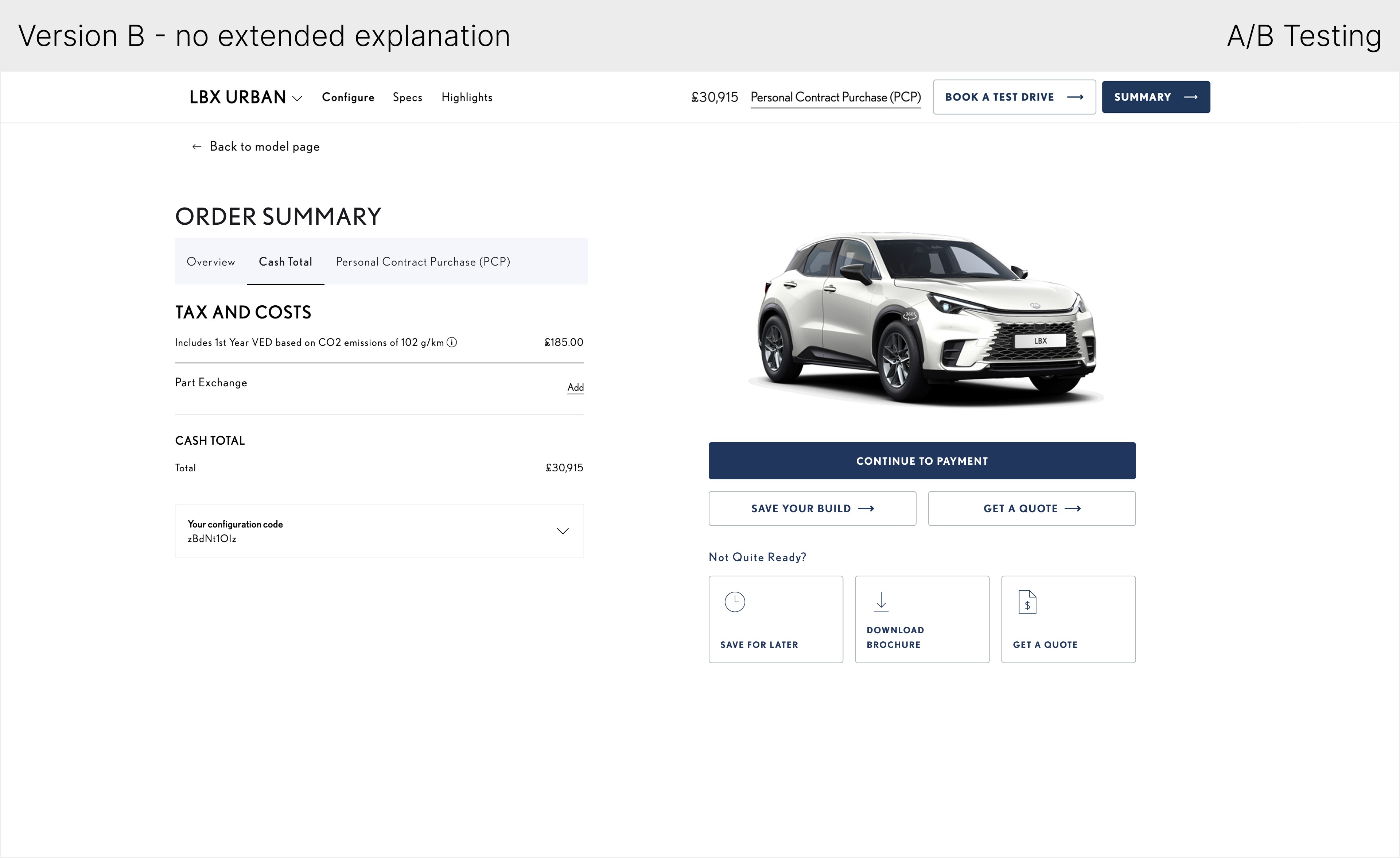Expand the configuration code panel
1400x858 pixels.
[x=563, y=531]
